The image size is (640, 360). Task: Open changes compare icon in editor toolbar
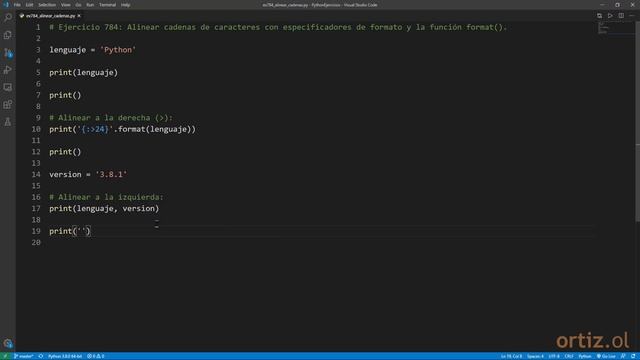(599, 16)
